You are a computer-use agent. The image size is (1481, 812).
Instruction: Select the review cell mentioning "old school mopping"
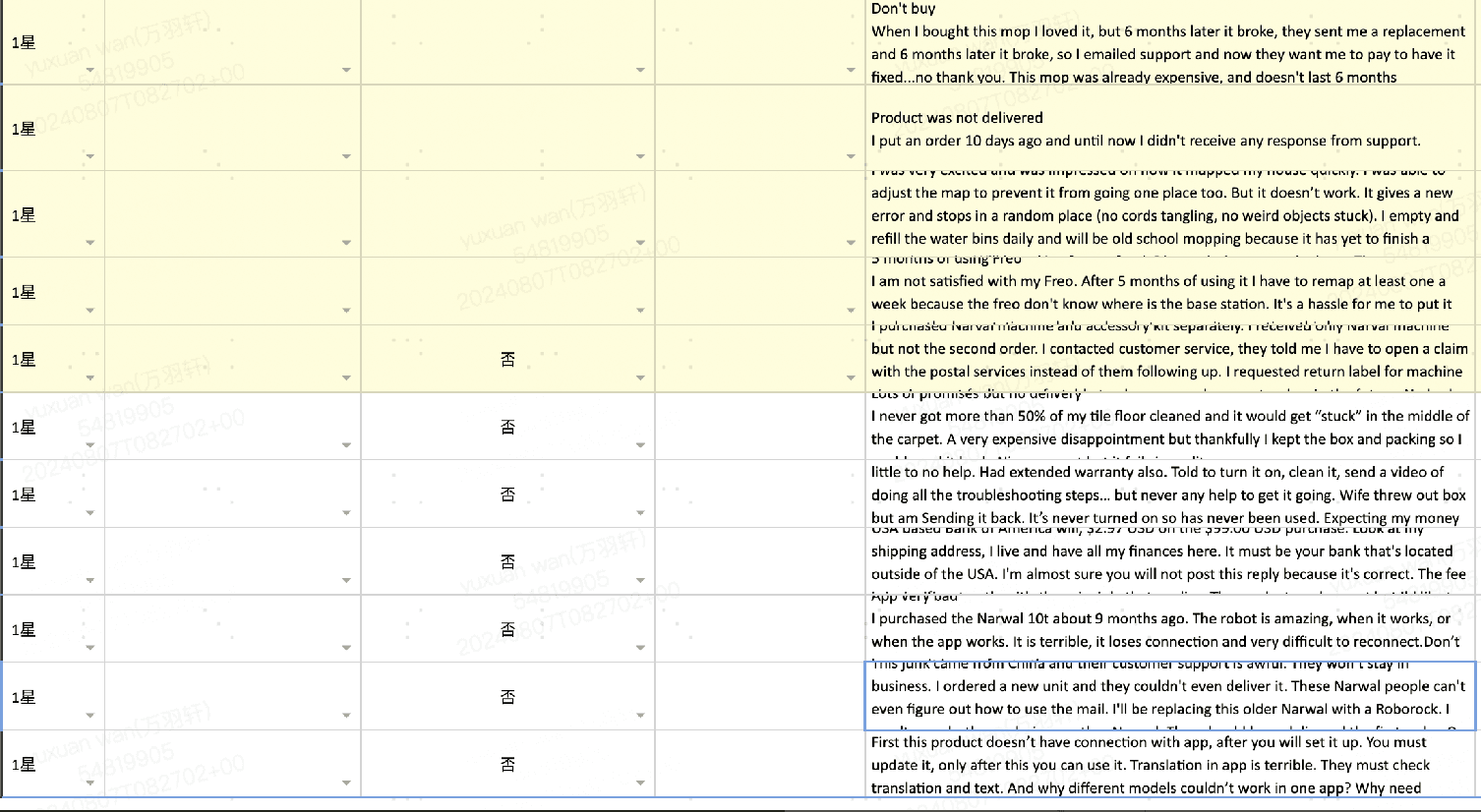tap(1172, 214)
